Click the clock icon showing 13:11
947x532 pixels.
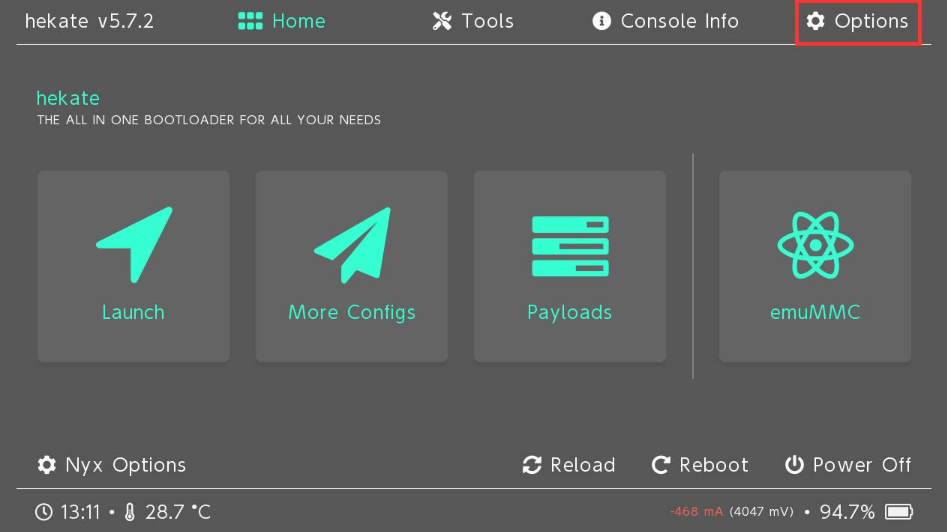[44, 512]
